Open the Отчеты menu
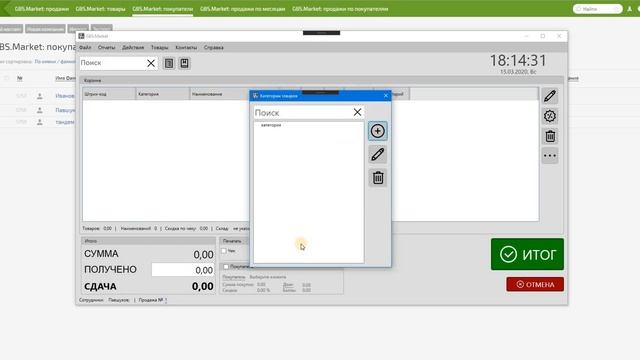The image size is (640, 360). click(107, 48)
